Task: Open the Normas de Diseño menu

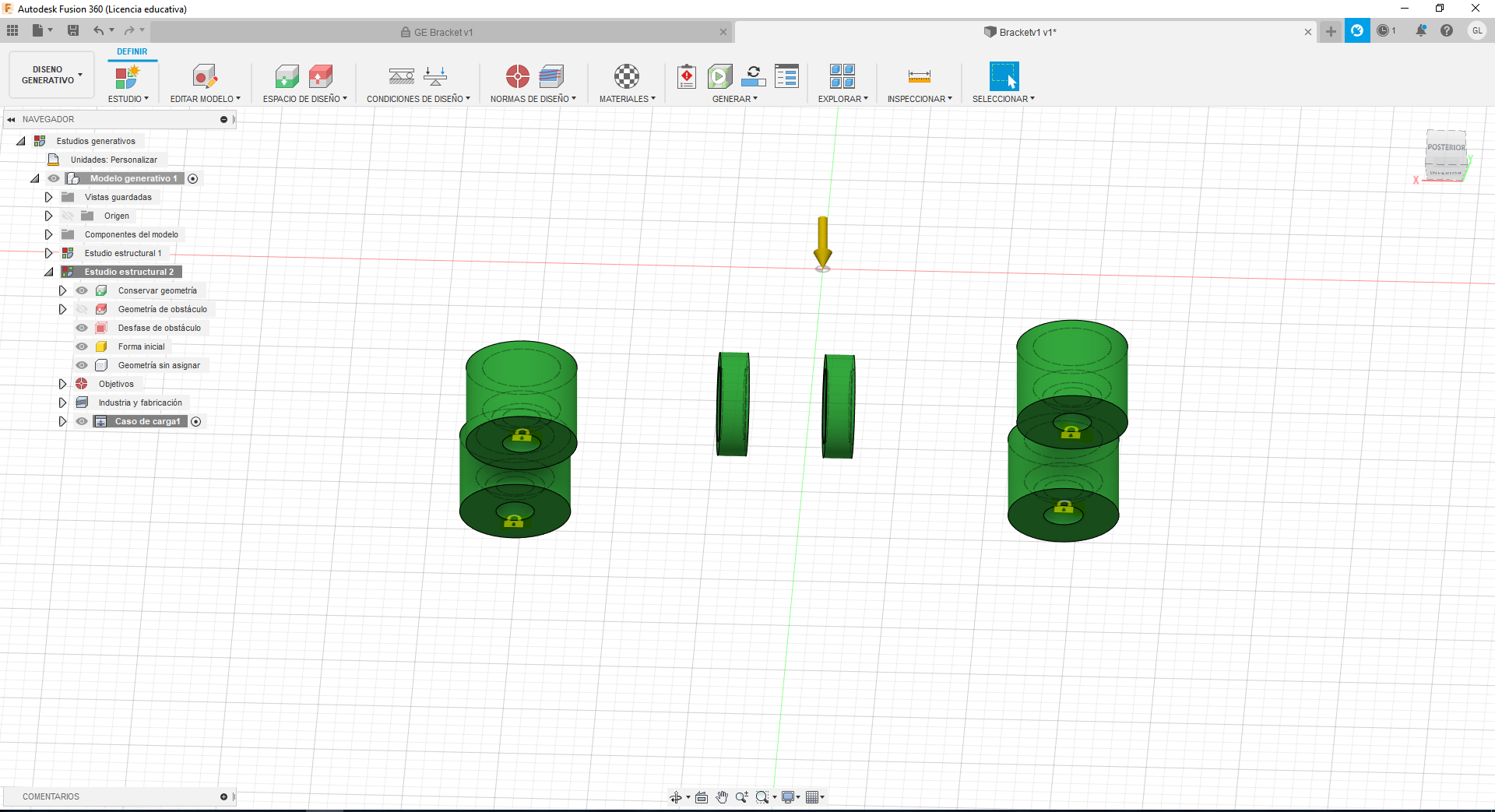Action: [x=533, y=99]
